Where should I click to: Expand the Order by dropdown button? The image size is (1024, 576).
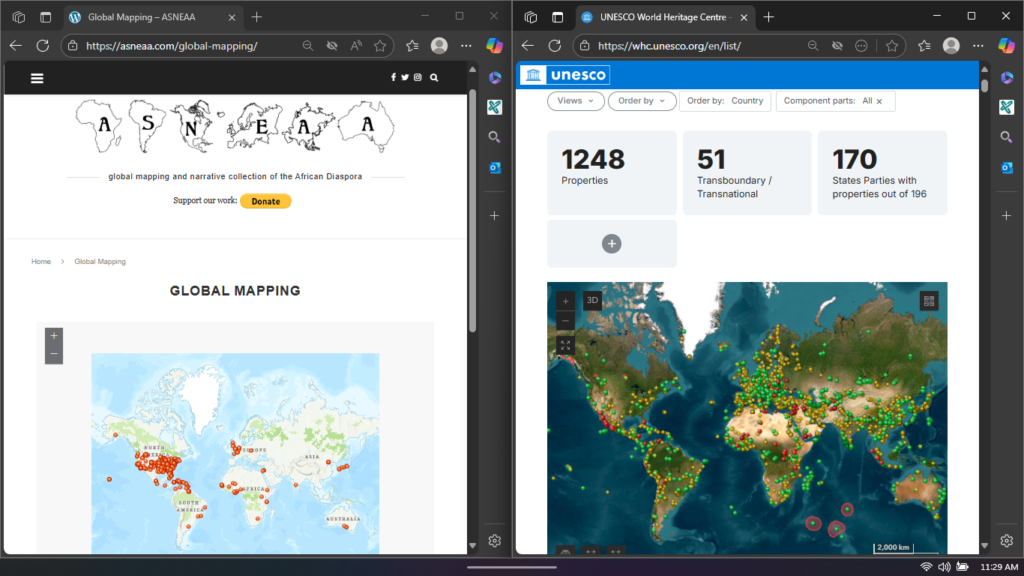pyautogui.click(x=641, y=101)
